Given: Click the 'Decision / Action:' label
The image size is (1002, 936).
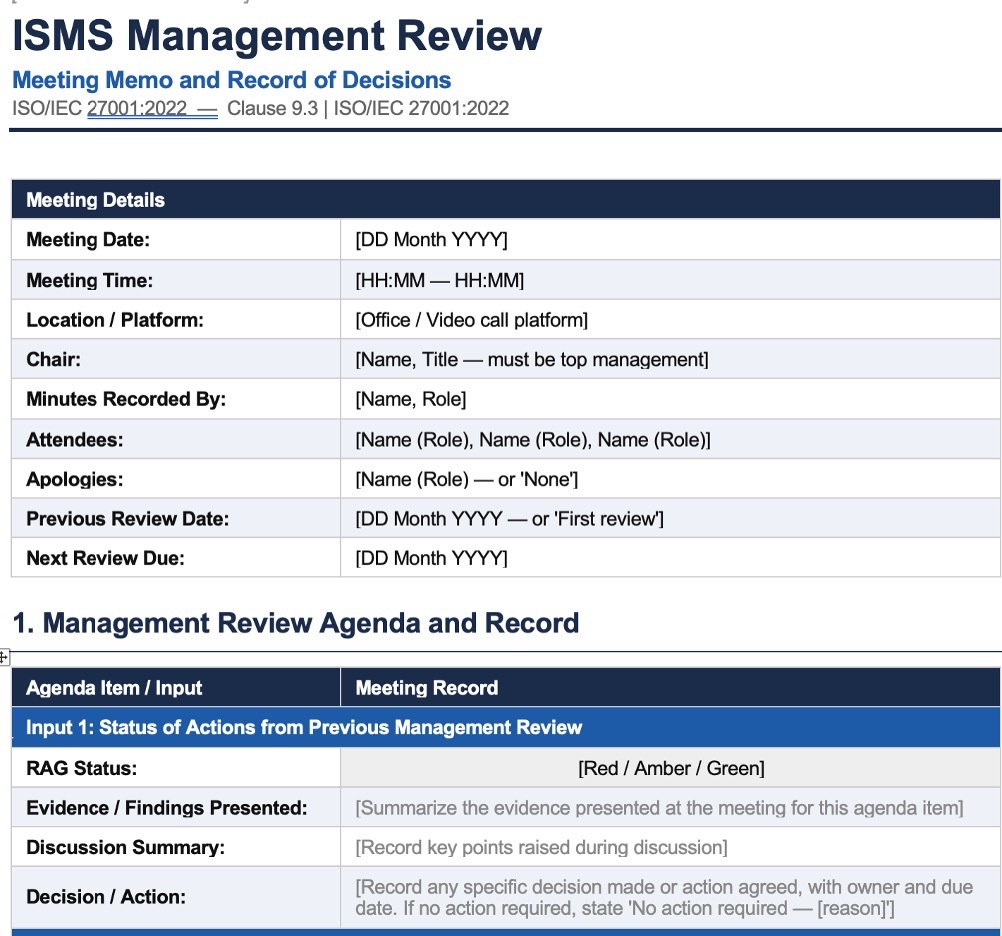Looking at the screenshot, I should tap(106, 896).
